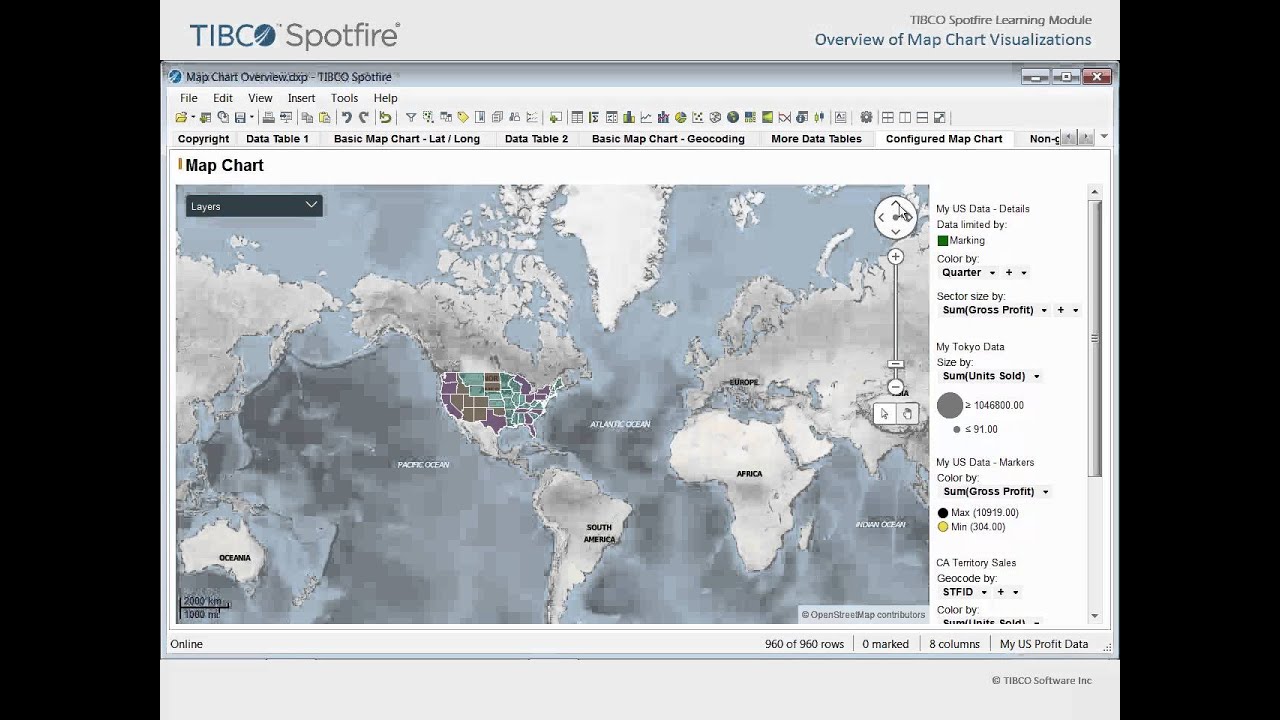Add a geocode column next to STFID
The height and width of the screenshot is (720, 1280).
pyautogui.click(x=1000, y=592)
